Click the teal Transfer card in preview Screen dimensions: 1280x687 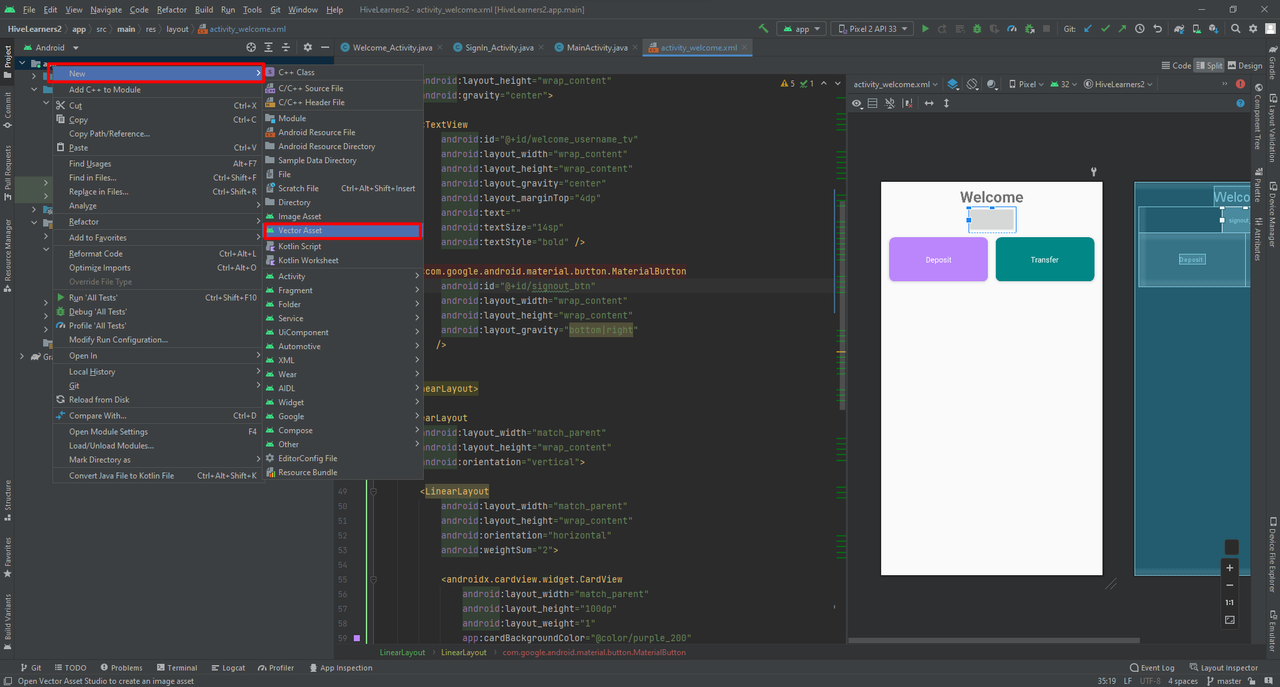(1045, 259)
